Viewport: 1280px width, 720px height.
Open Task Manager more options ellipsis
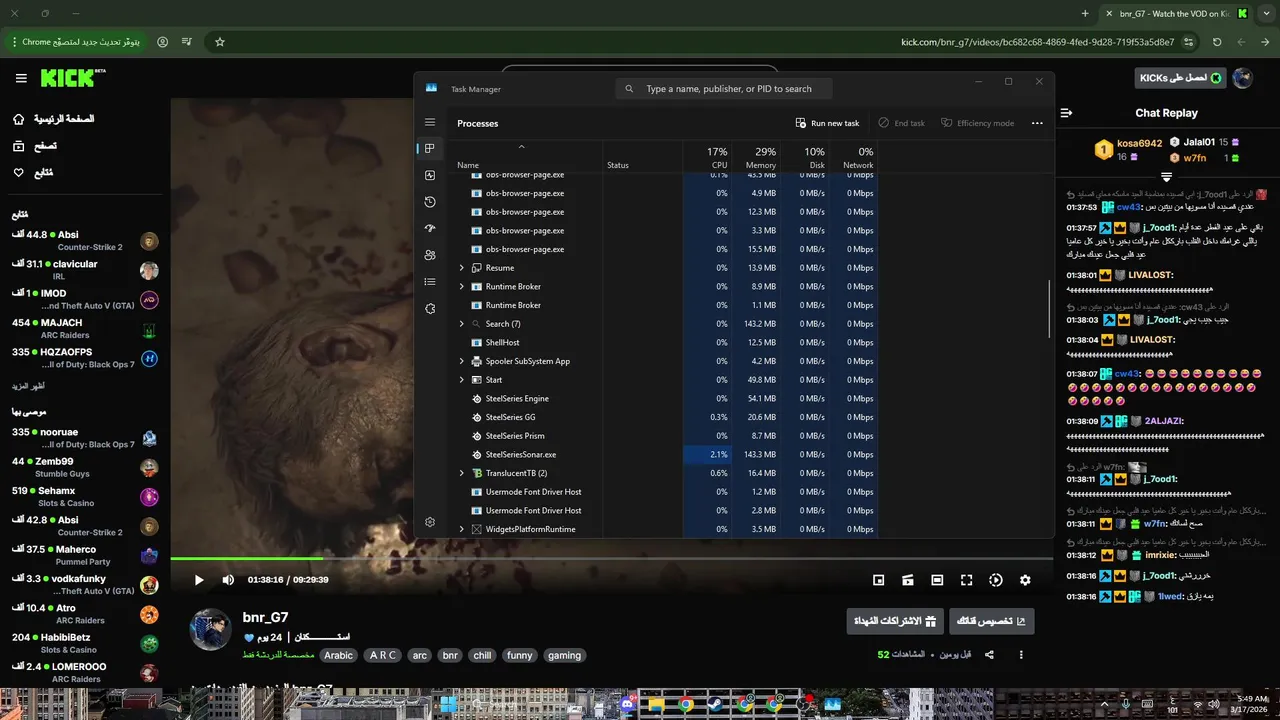click(x=1037, y=123)
